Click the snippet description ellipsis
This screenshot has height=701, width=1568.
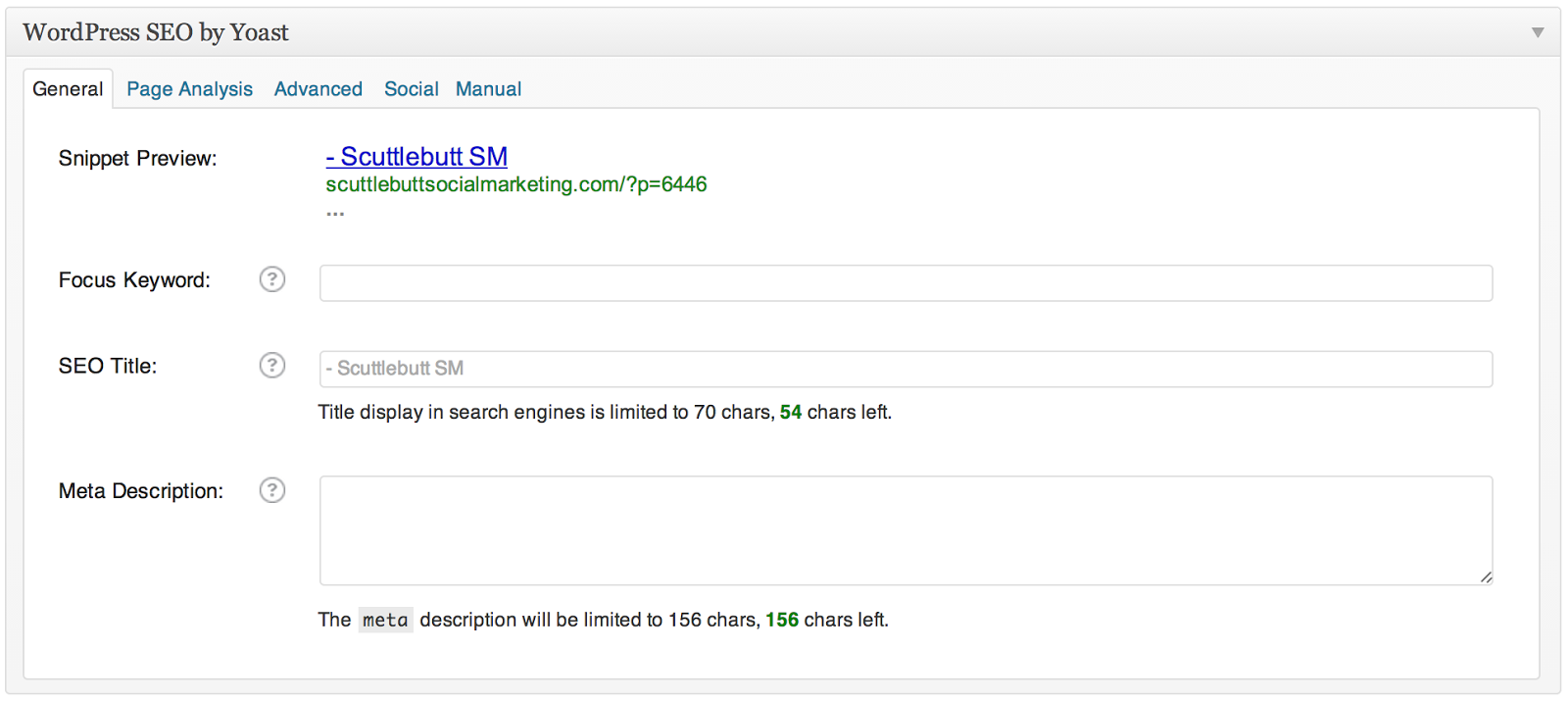335,212
